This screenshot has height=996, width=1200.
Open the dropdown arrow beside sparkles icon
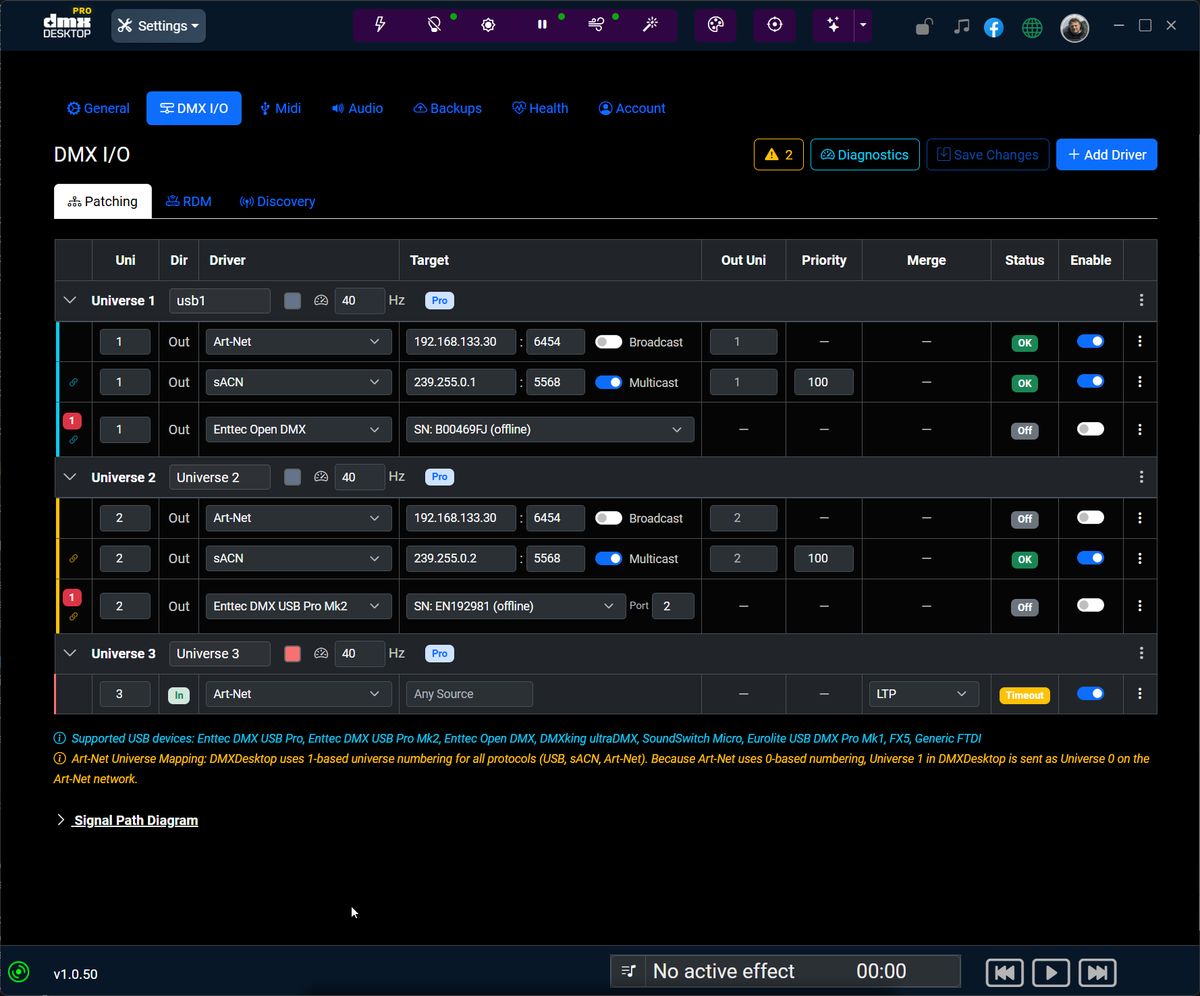pos(863,25)
